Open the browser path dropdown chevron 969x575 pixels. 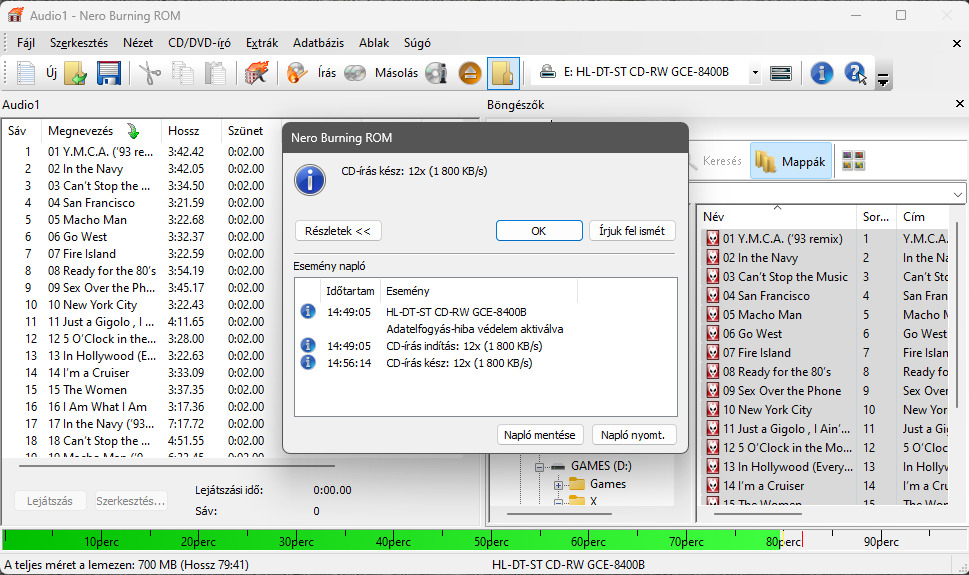957,194
